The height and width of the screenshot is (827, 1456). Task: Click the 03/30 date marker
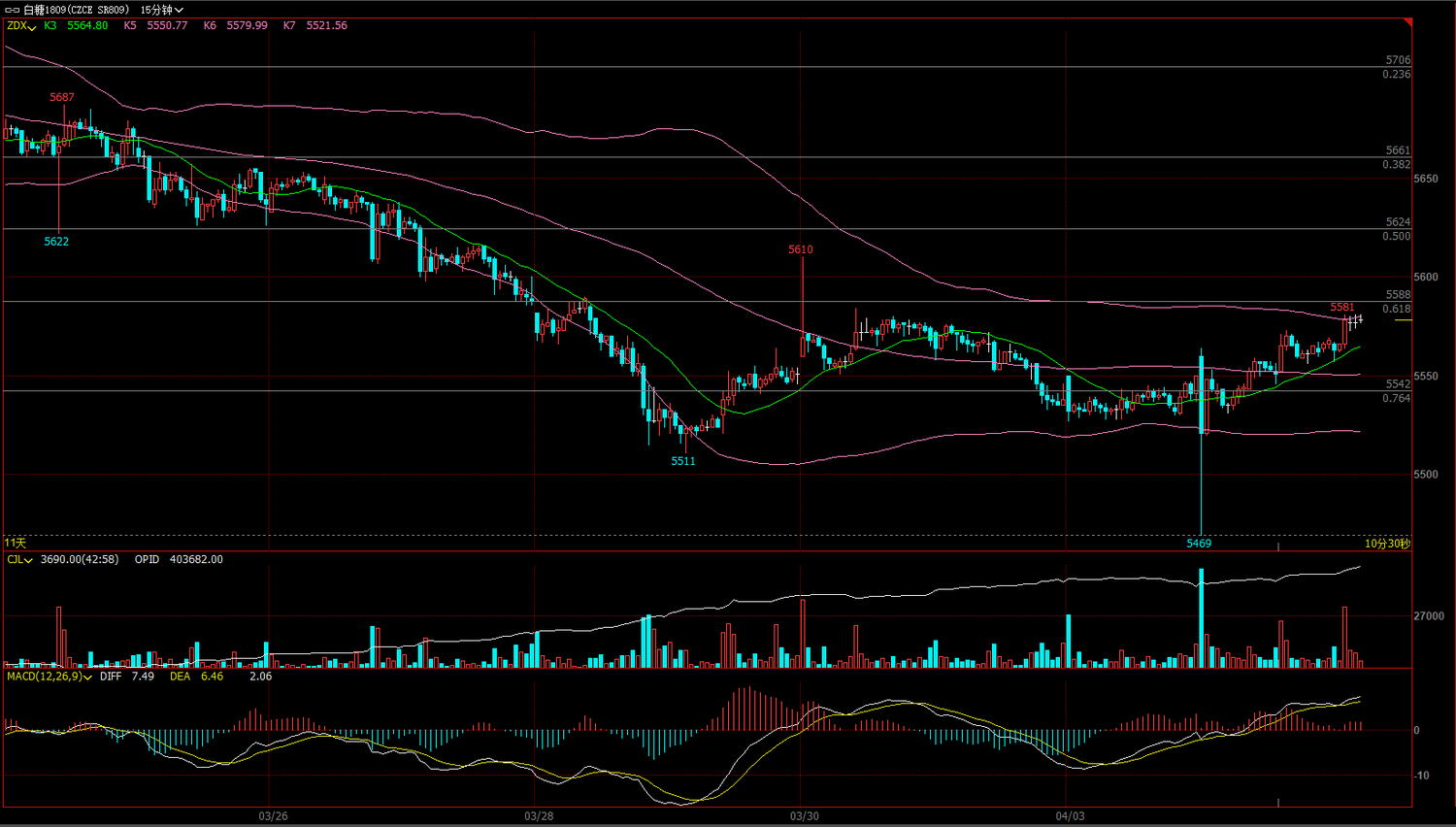(x=804, y=816)
